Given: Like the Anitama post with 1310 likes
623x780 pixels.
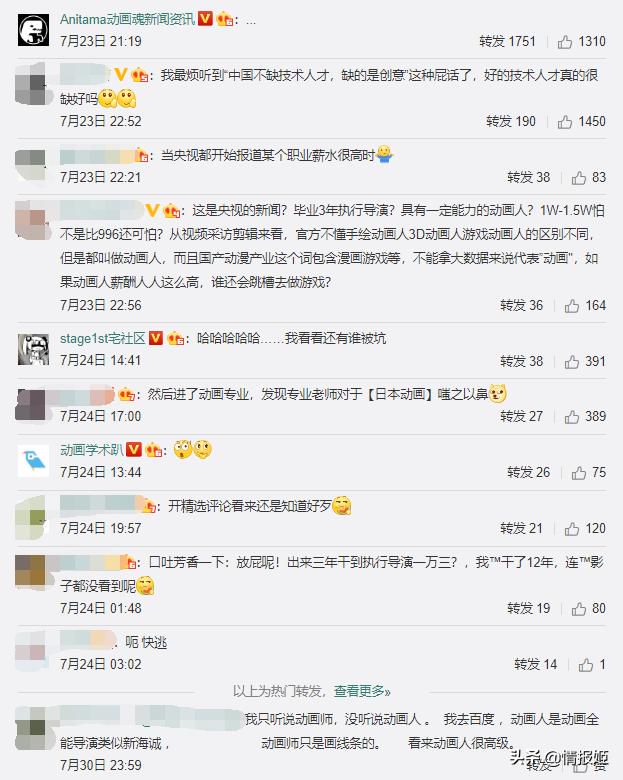Looking at the screenshot, I should pyautogui.click(x=565, y=42).
